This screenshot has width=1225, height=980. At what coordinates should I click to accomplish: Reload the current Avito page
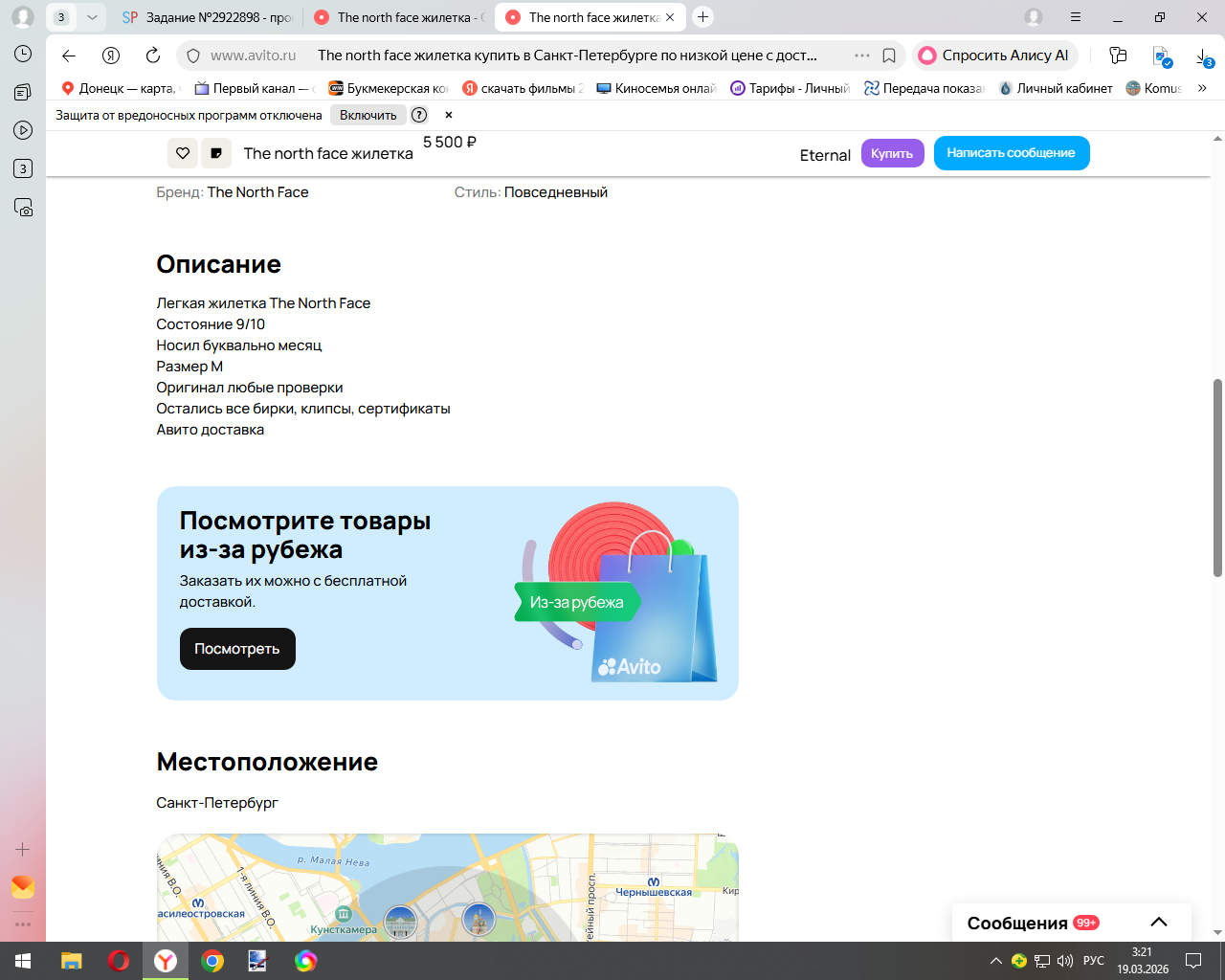(x=153, y=56)
